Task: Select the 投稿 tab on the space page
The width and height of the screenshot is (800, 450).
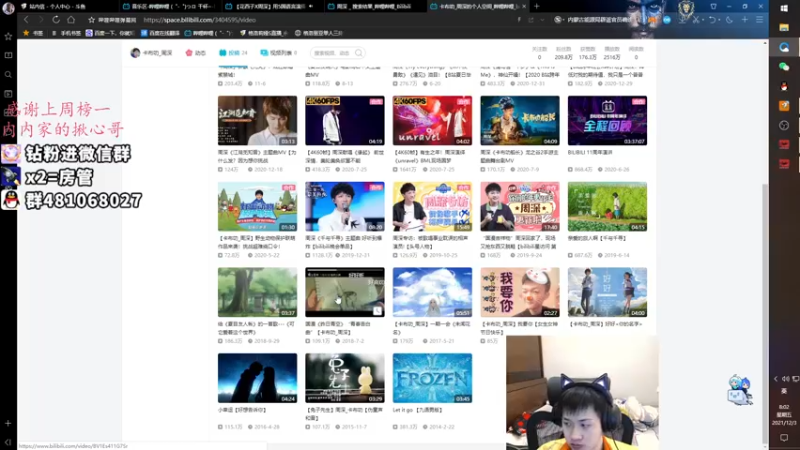Action: point(233,53)
